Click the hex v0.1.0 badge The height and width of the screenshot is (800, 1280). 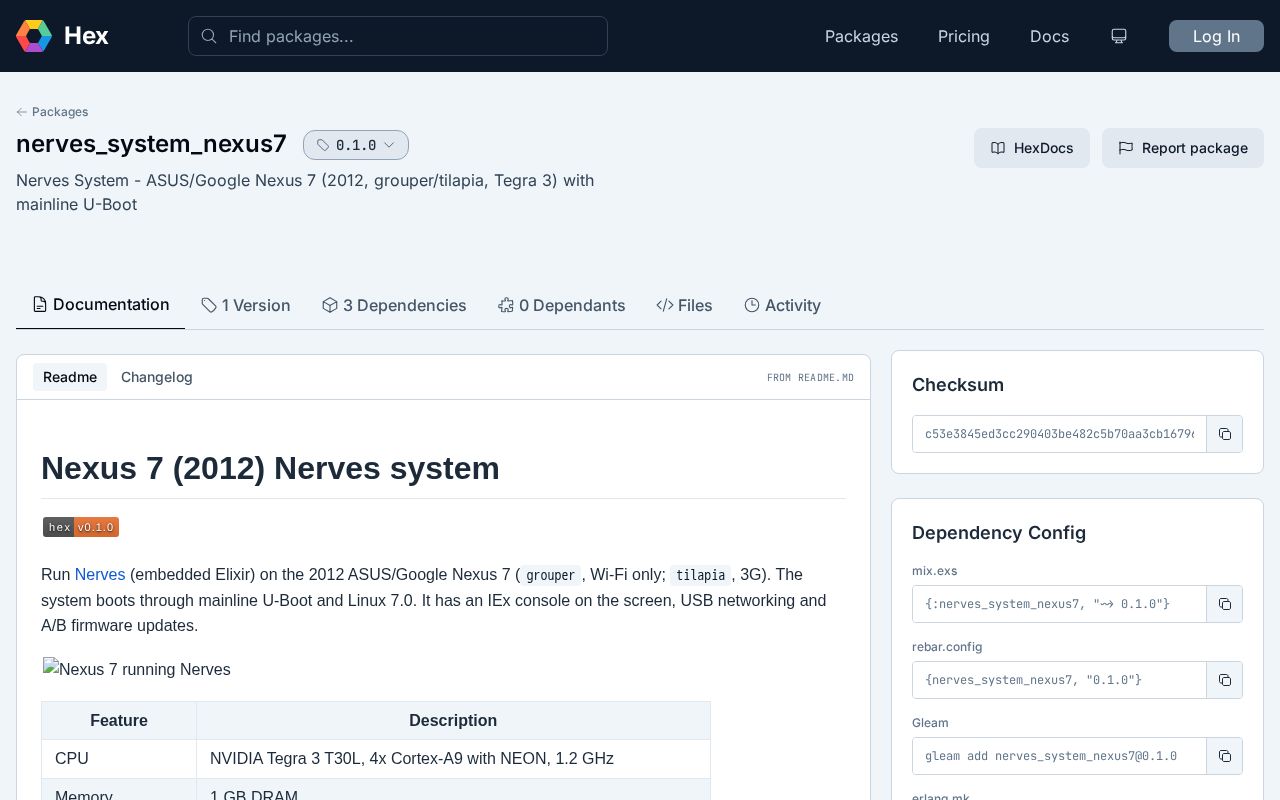tap(81, 527)
